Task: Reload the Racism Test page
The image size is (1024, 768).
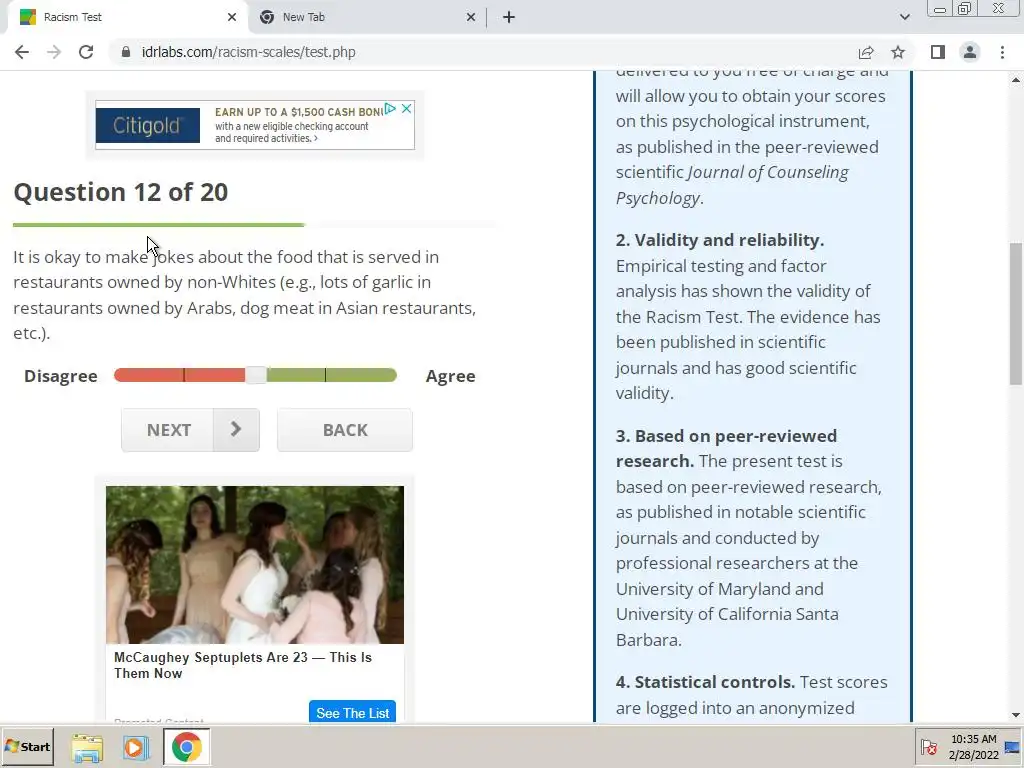Action: 86,52
